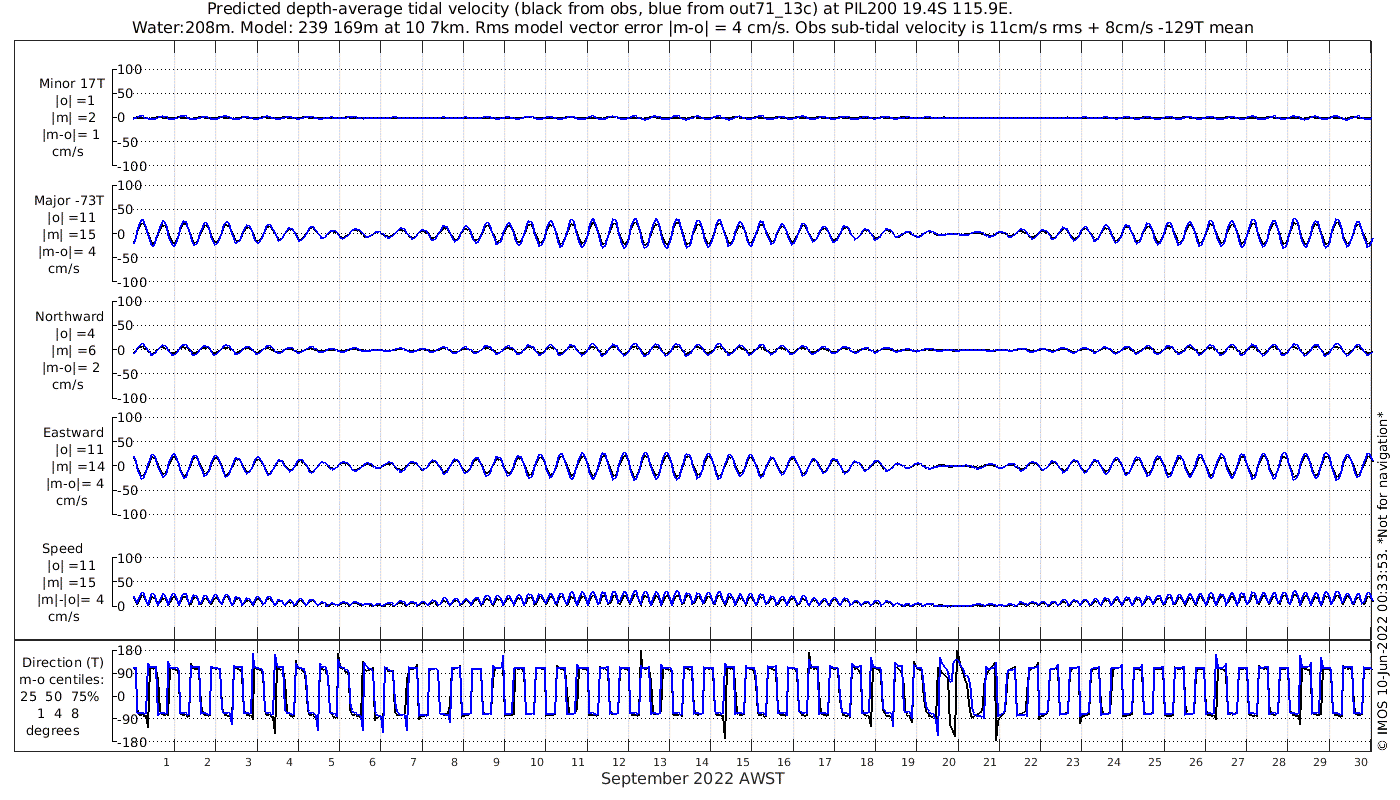Click 'm-o centiles:' text in Direction panel
This screenshot has height=800, width=1400.
62,679
